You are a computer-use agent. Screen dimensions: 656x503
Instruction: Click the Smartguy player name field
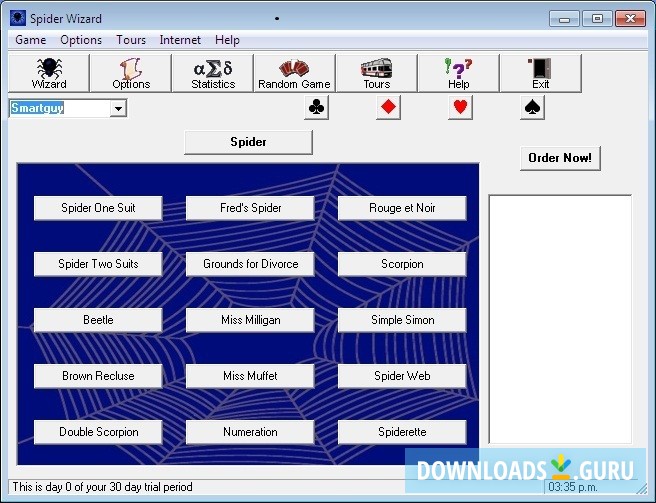tap(60, 108)
